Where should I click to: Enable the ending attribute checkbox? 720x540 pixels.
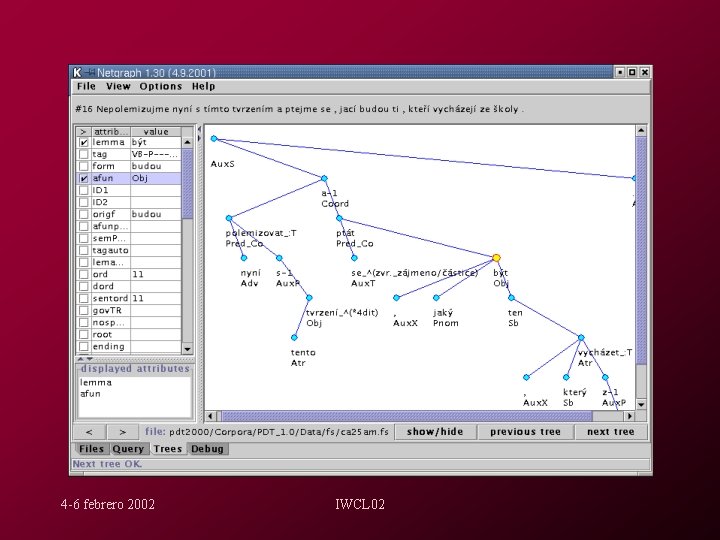84,346
